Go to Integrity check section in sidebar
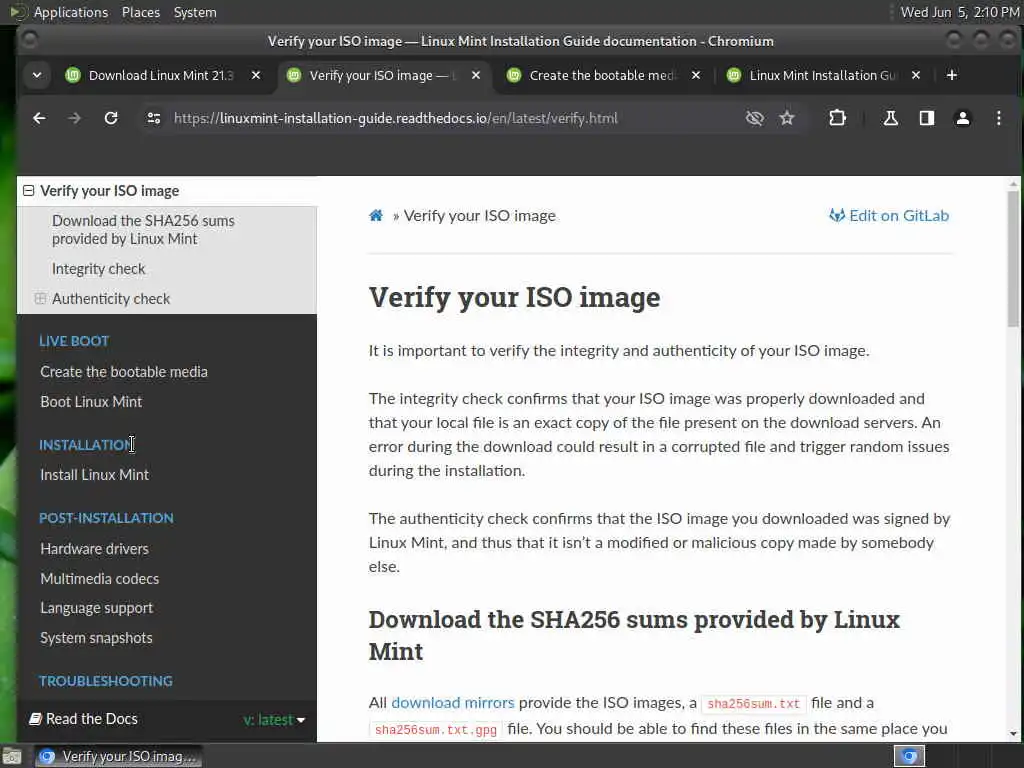 [99, 269]
